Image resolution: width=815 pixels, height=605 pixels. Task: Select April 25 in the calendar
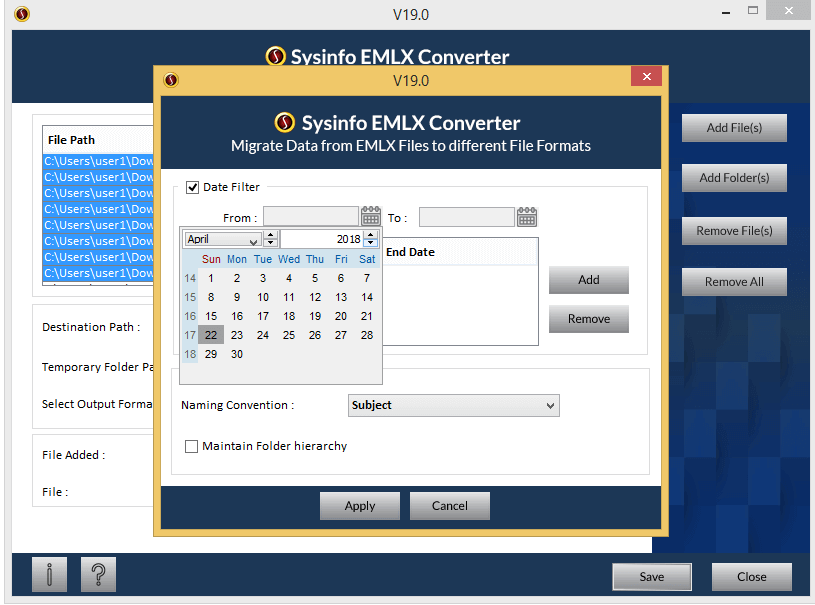pyautogui.click(x=289, y=335)
